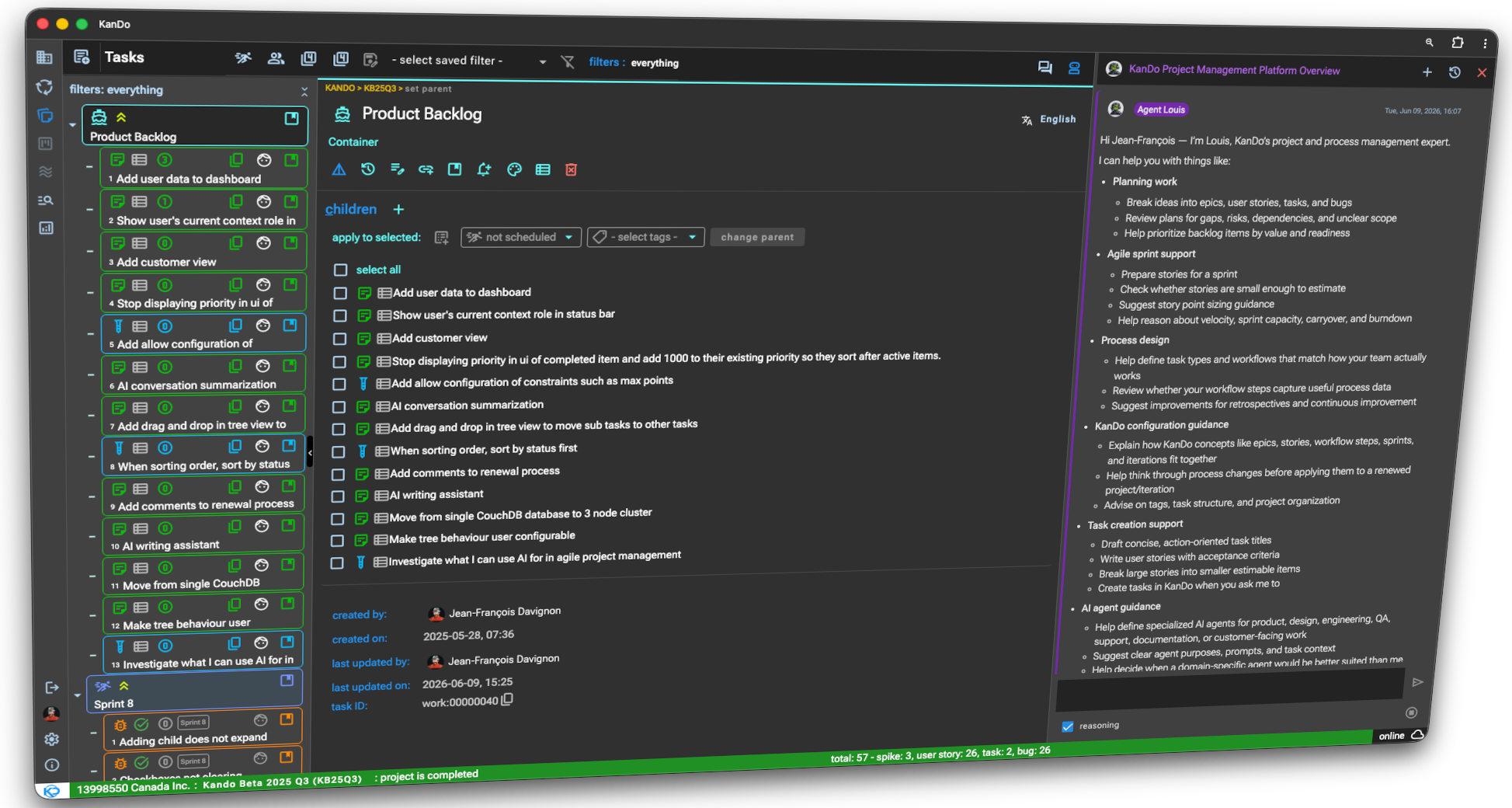The width and height of the screenshot is (1512, 808).
Task: Click the 'set parent' breadcrumb link
Action: tap(428, 89)
